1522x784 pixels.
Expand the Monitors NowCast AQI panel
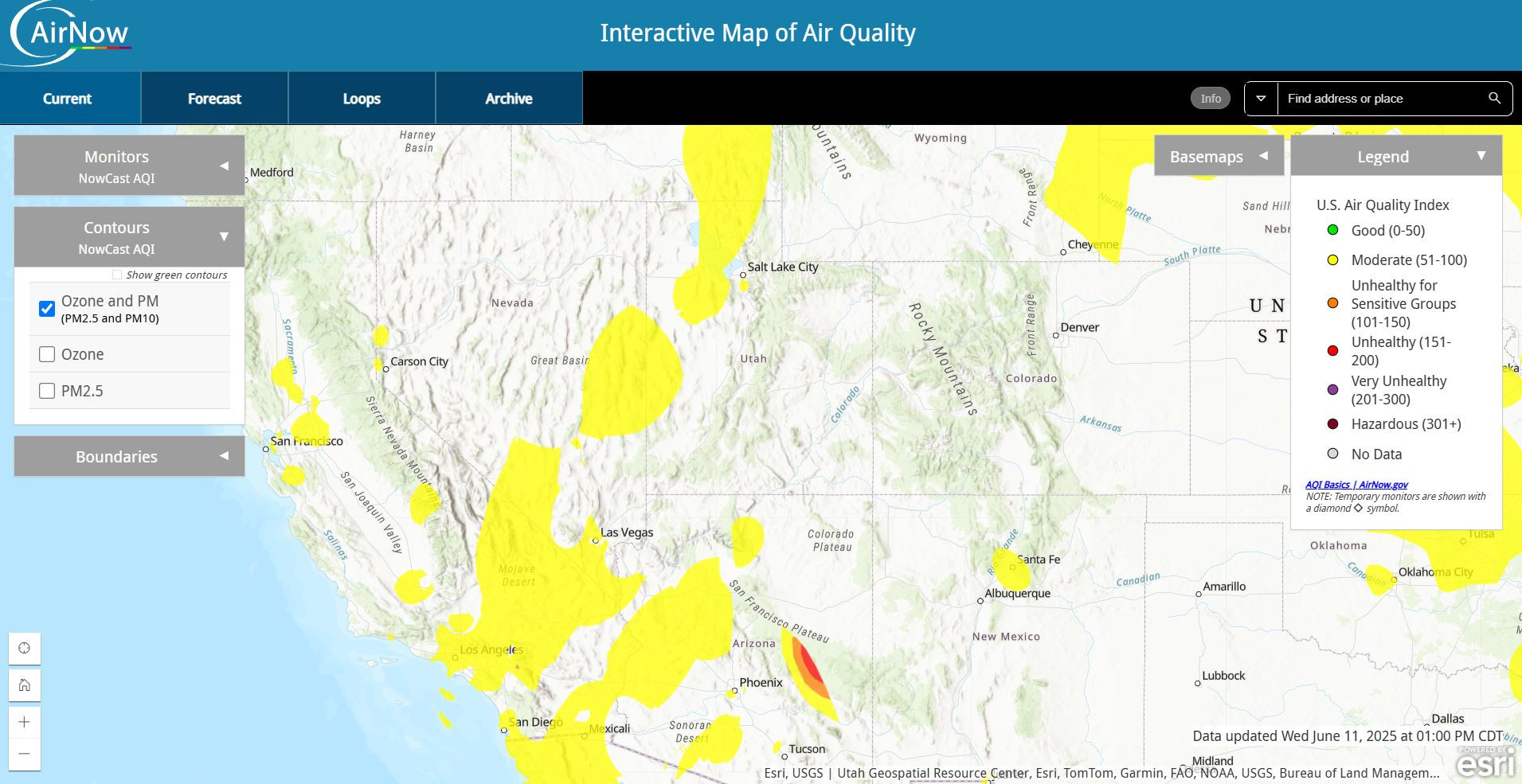pyautogui.click(x=129, y=166)
